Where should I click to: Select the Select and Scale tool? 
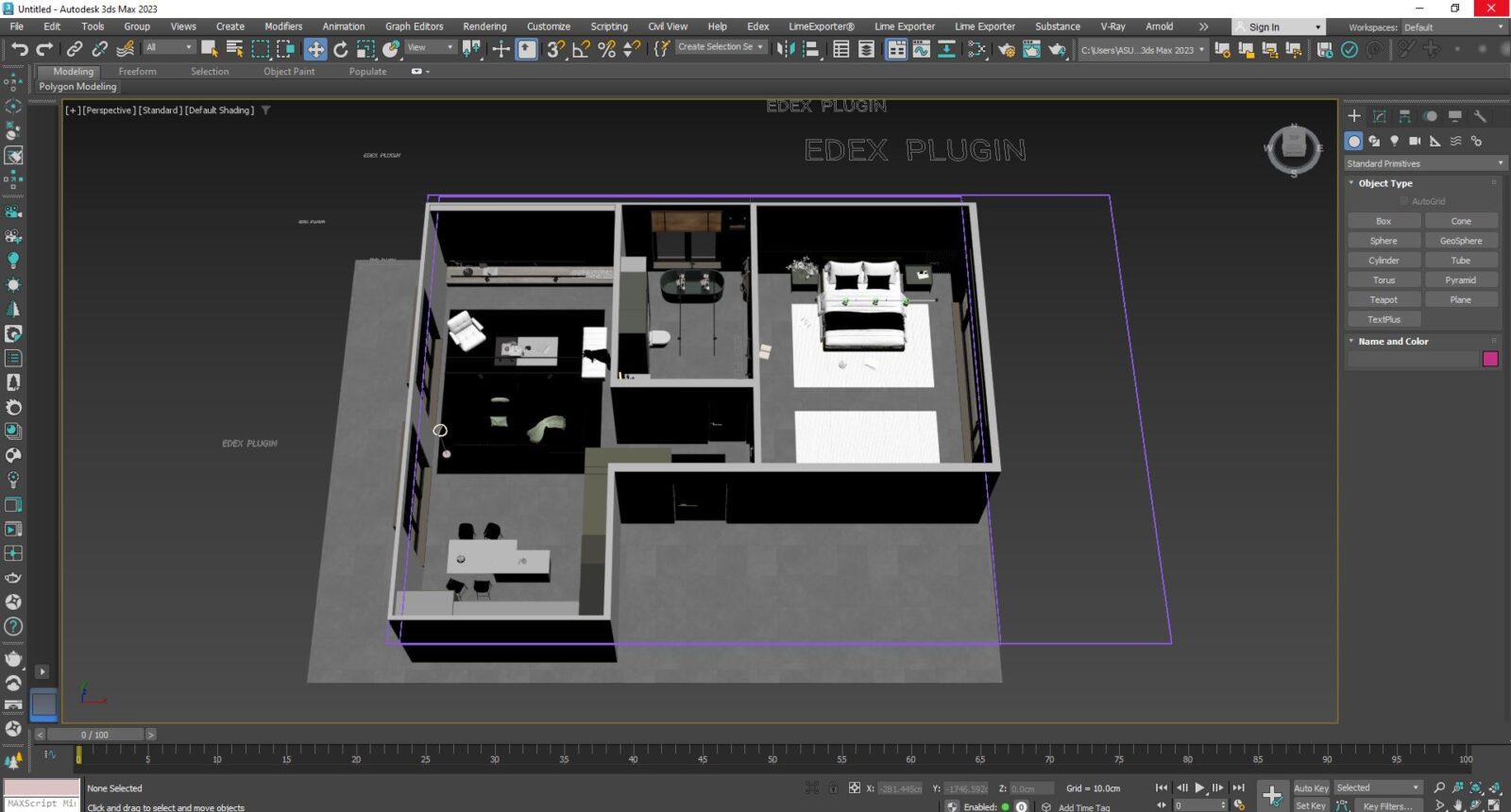(x=365, y=49)
